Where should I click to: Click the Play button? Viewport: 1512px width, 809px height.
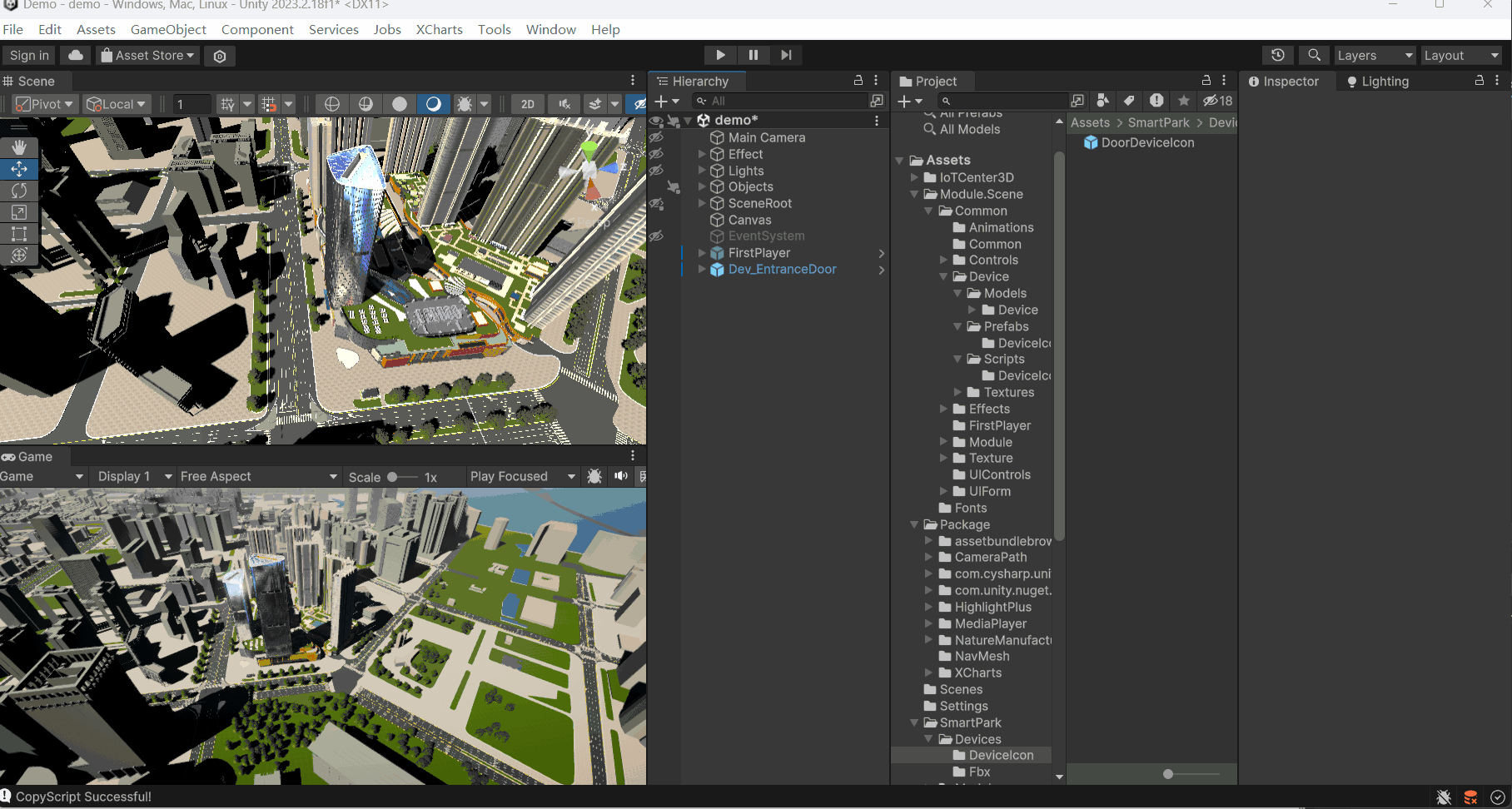click(x=720, y=55)
